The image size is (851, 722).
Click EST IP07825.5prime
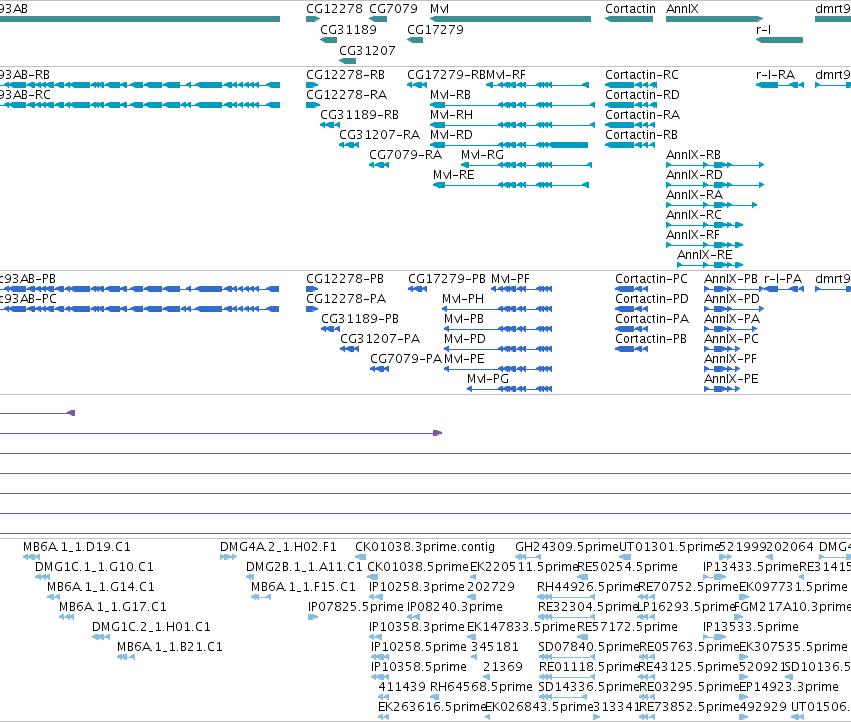click(x=355, y=607)
